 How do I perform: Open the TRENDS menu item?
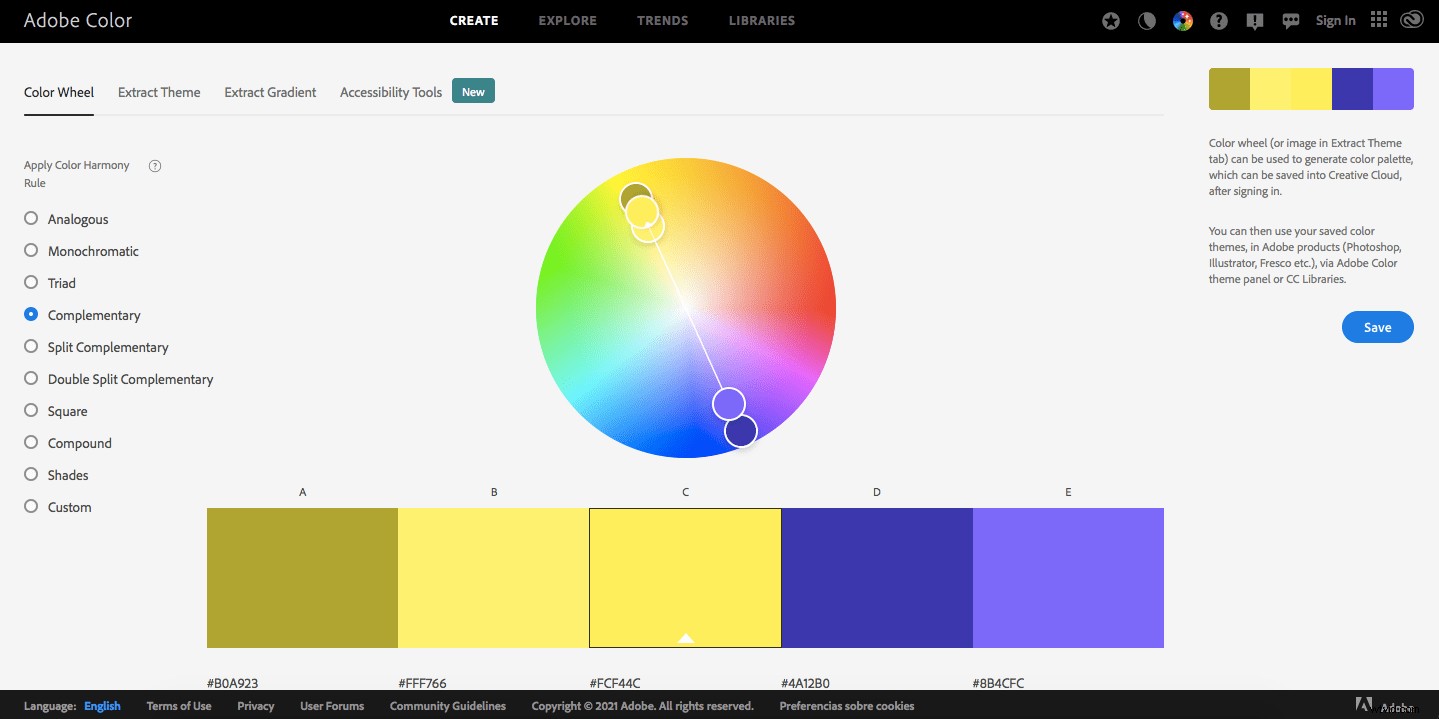(x=662, y=20)
